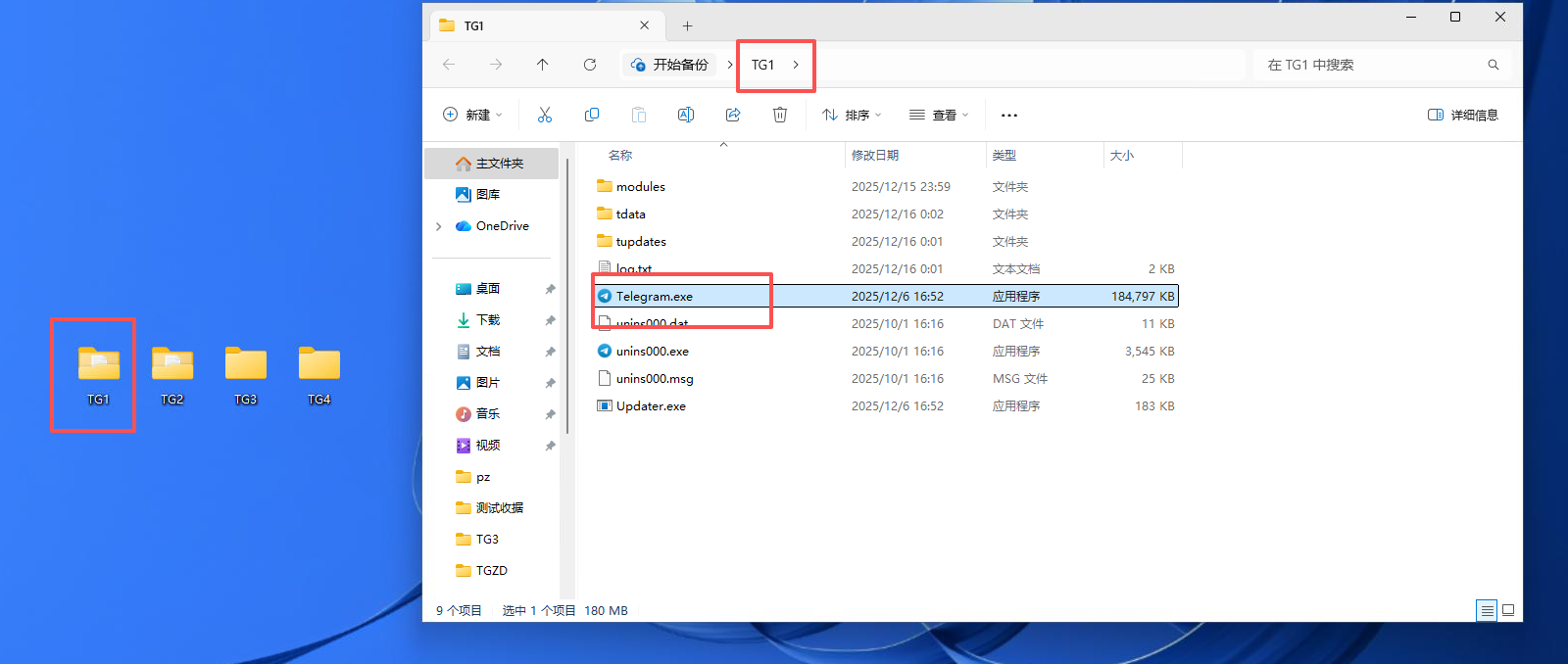Click the Start backup button
Viewport: 1568px width, 664px height.
pyautogui.click(x=670, y=65)
